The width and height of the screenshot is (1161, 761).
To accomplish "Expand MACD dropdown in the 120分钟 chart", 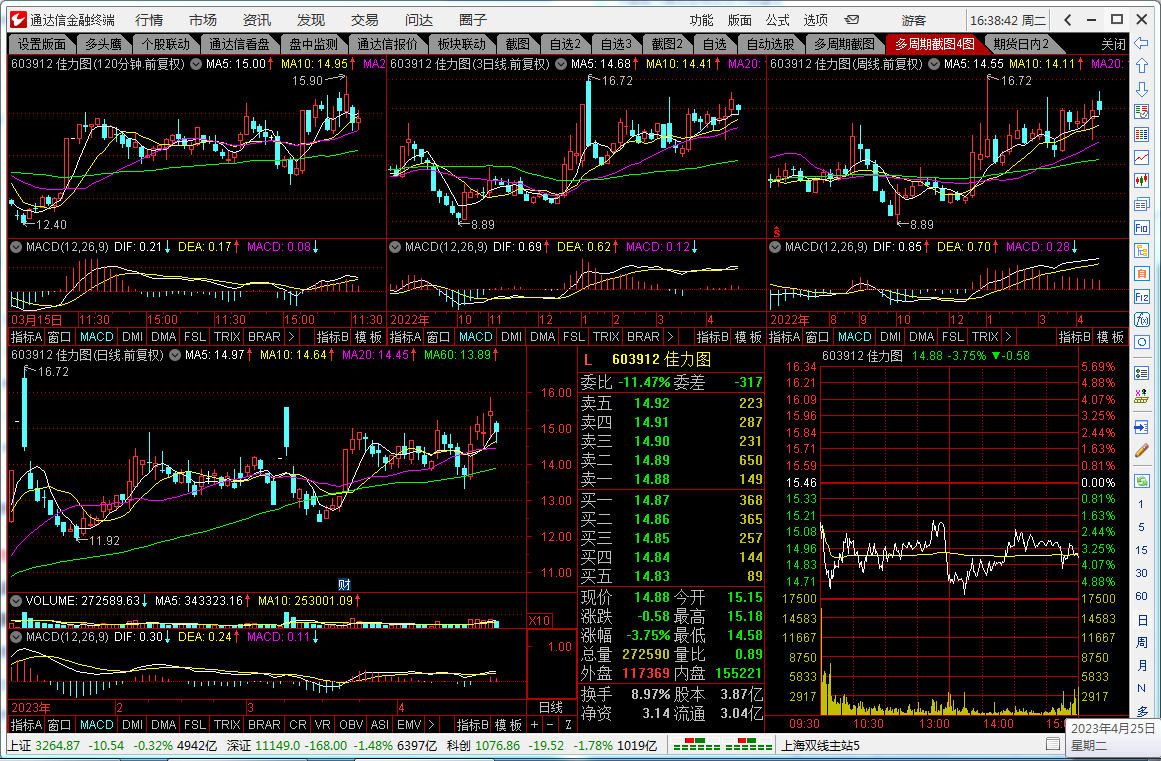I will coord(16,247).
